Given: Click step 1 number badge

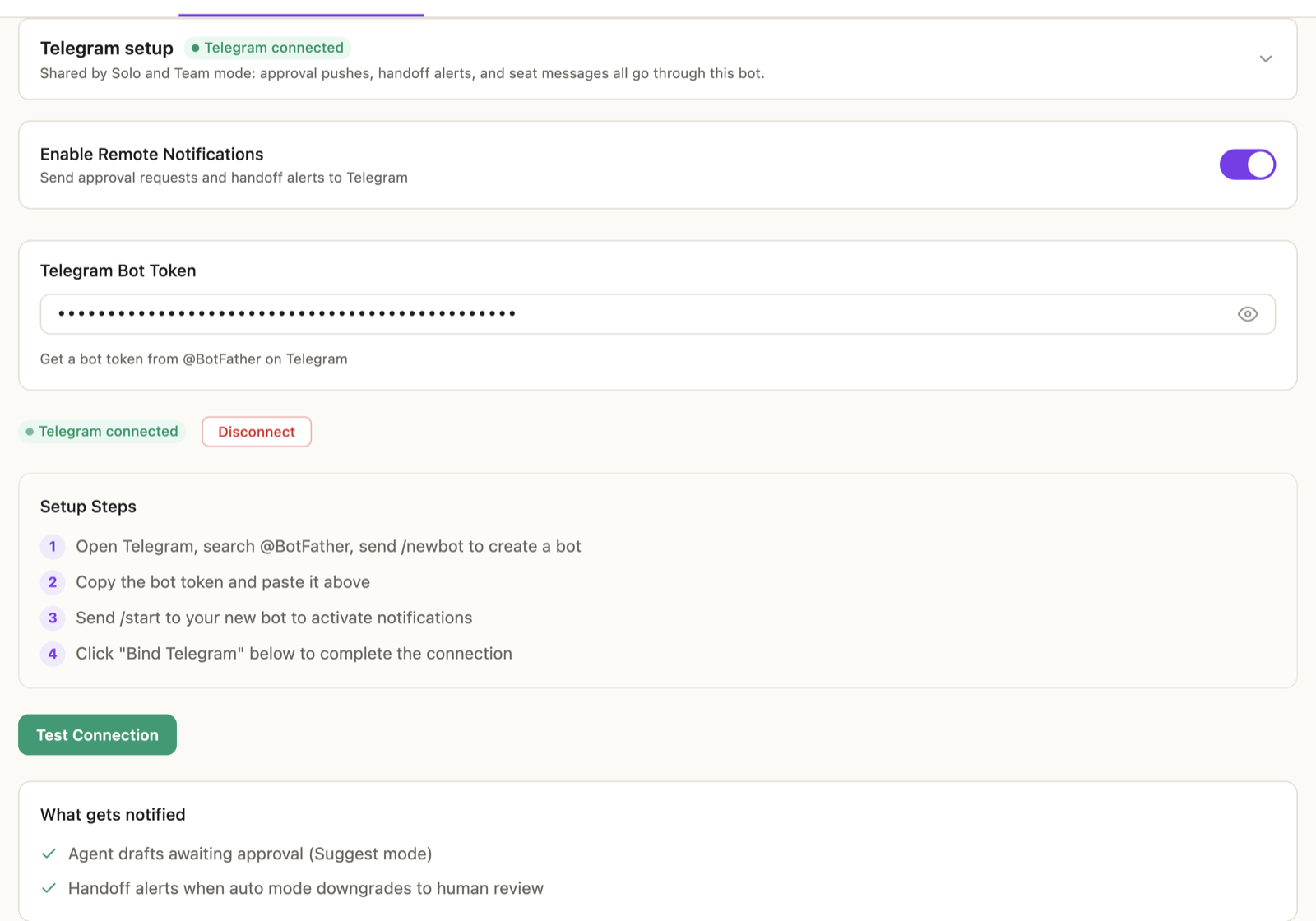Looking at the screenshot, I should click(x=53, y=546).
